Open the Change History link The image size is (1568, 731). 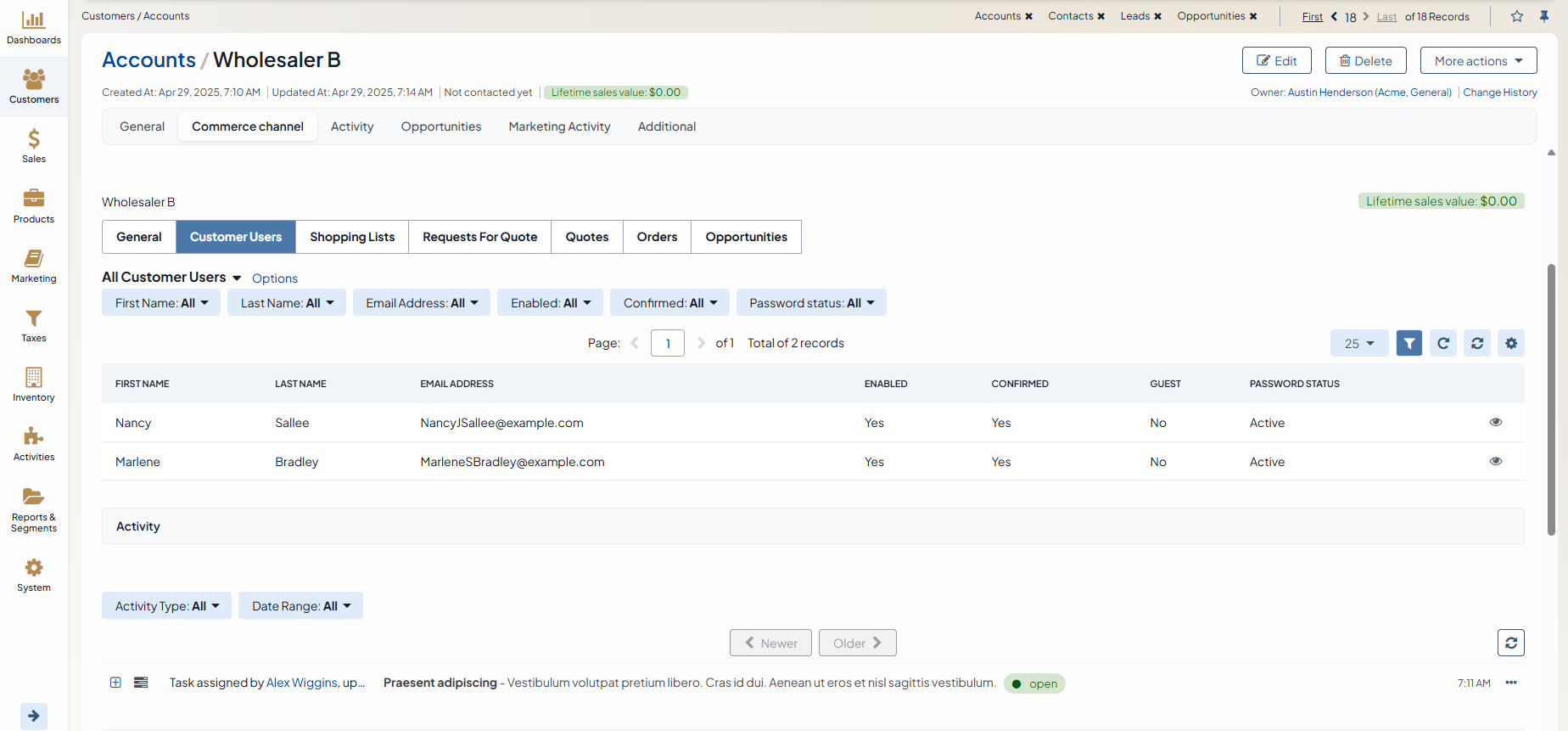[1499, 93]
